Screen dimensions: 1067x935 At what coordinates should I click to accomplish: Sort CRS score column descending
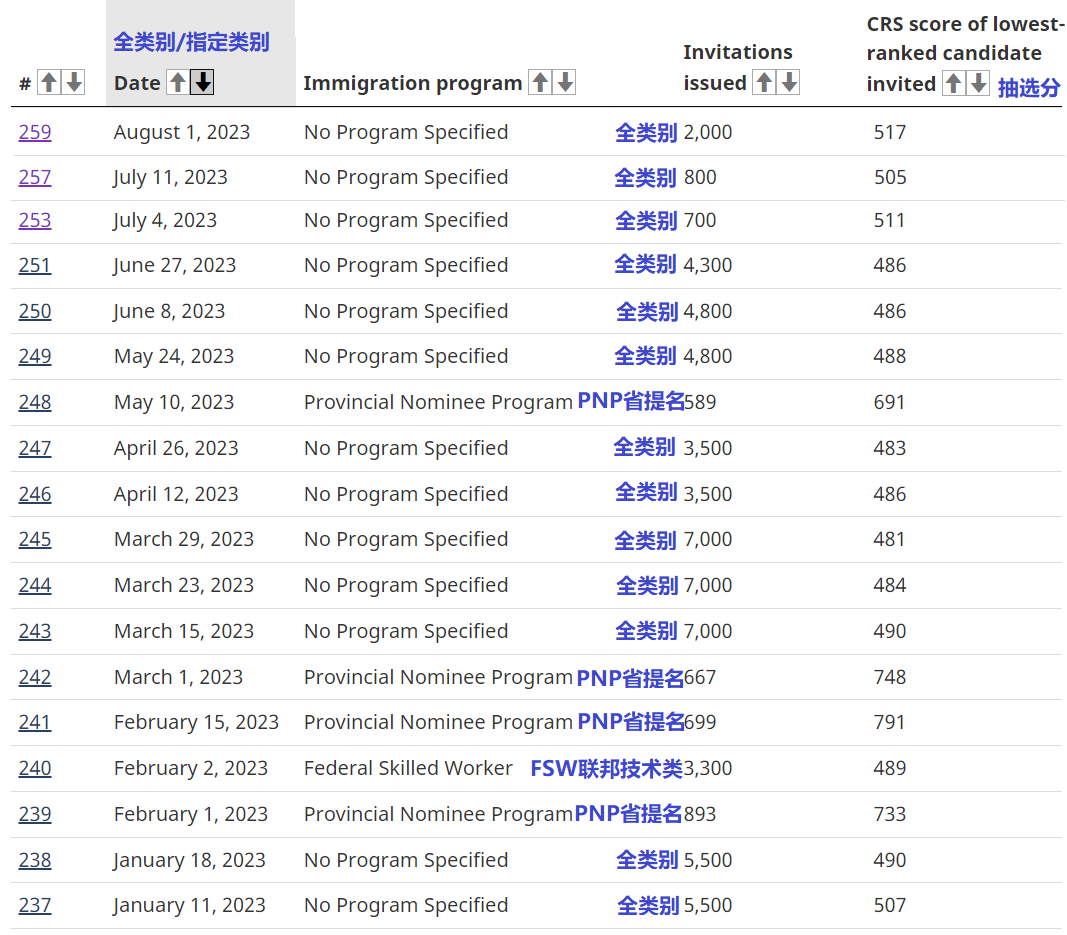tap(979, 83)
